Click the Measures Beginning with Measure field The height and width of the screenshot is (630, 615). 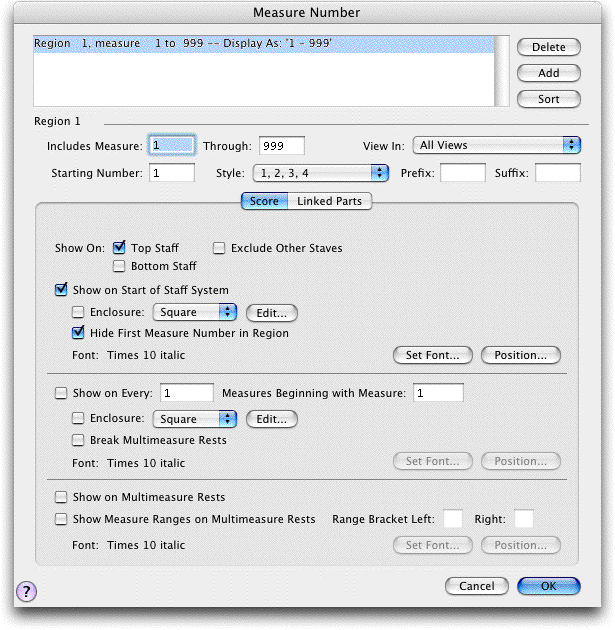pos(438,393)
